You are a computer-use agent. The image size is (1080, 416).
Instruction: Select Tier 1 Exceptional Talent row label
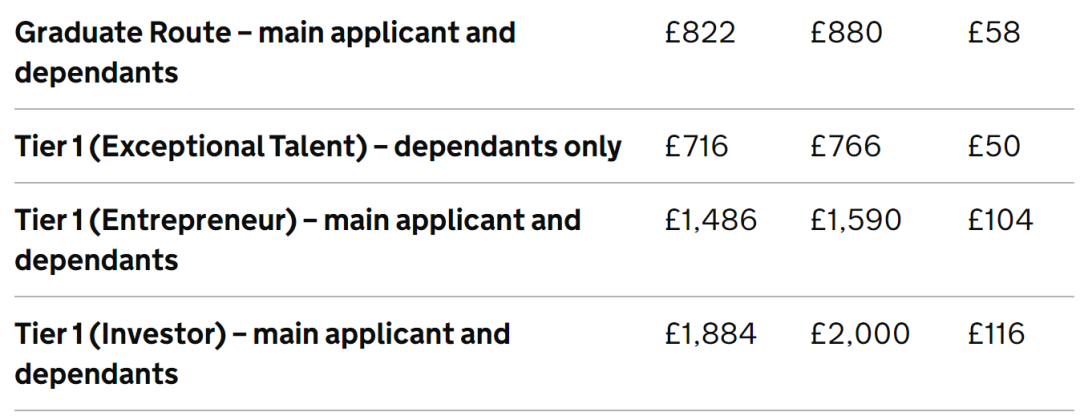[318, 147]
